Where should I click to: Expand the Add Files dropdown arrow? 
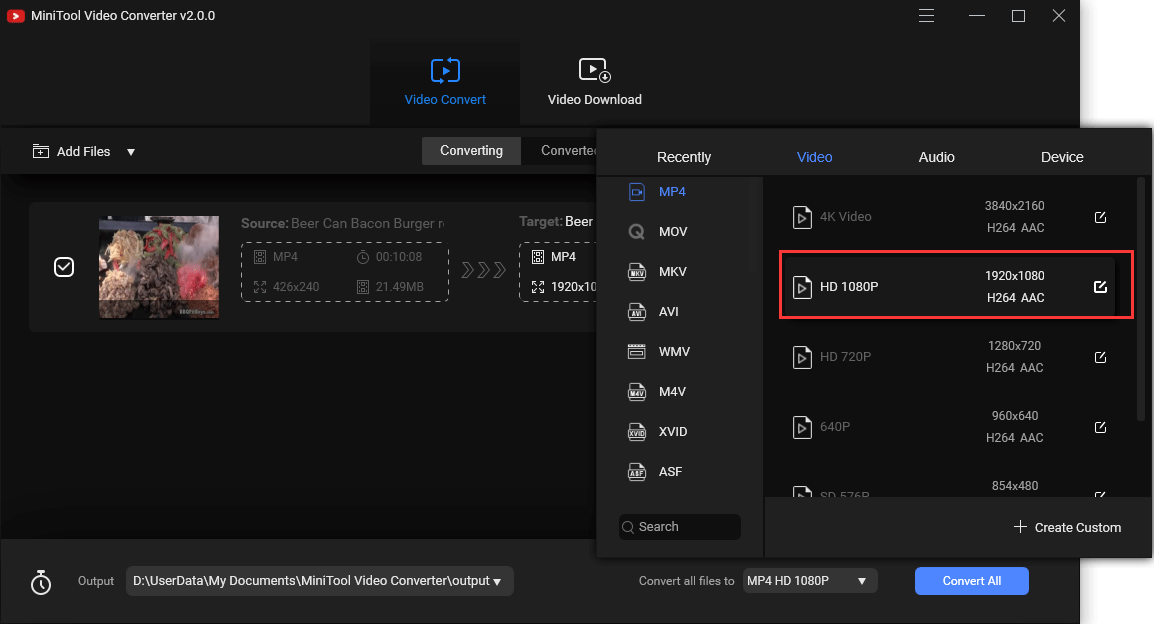[131, 152]
